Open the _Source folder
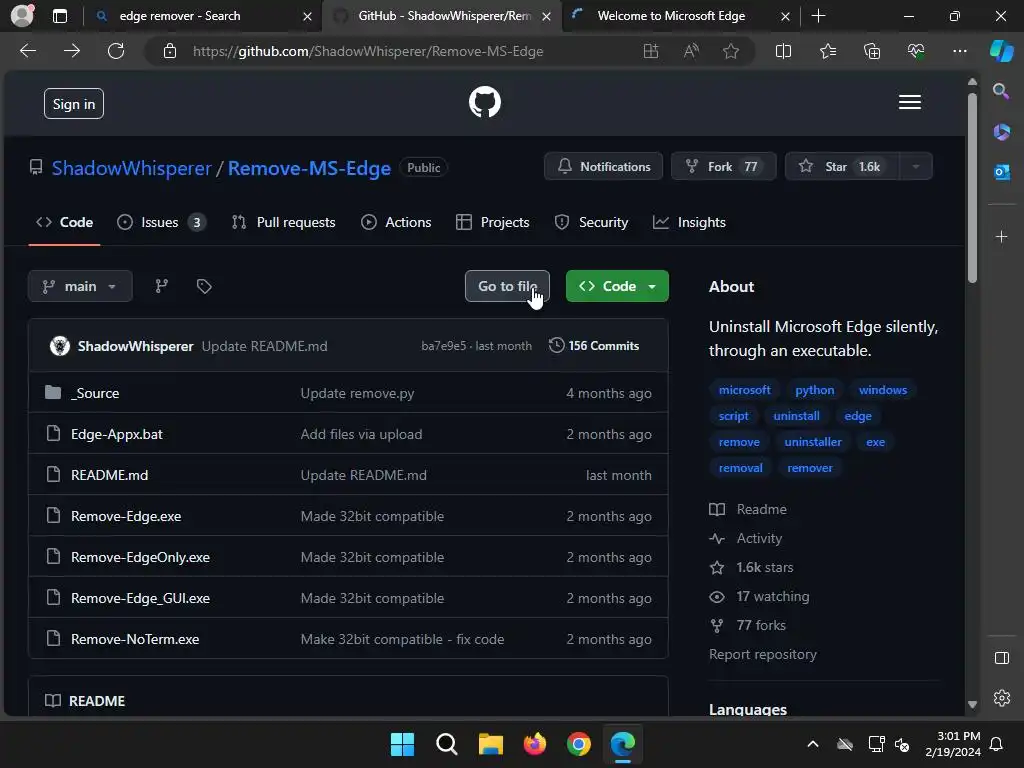The width and height of the screenshot is (1024, 768). pos(95,393)
